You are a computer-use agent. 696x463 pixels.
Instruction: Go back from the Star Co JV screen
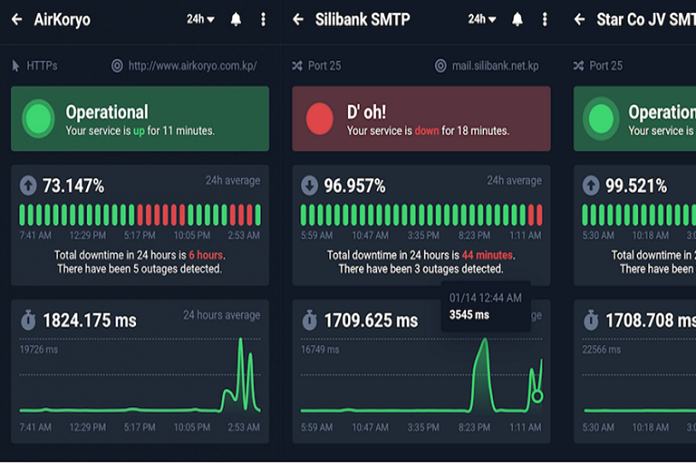pyautogui.click(x=579, y=20)
